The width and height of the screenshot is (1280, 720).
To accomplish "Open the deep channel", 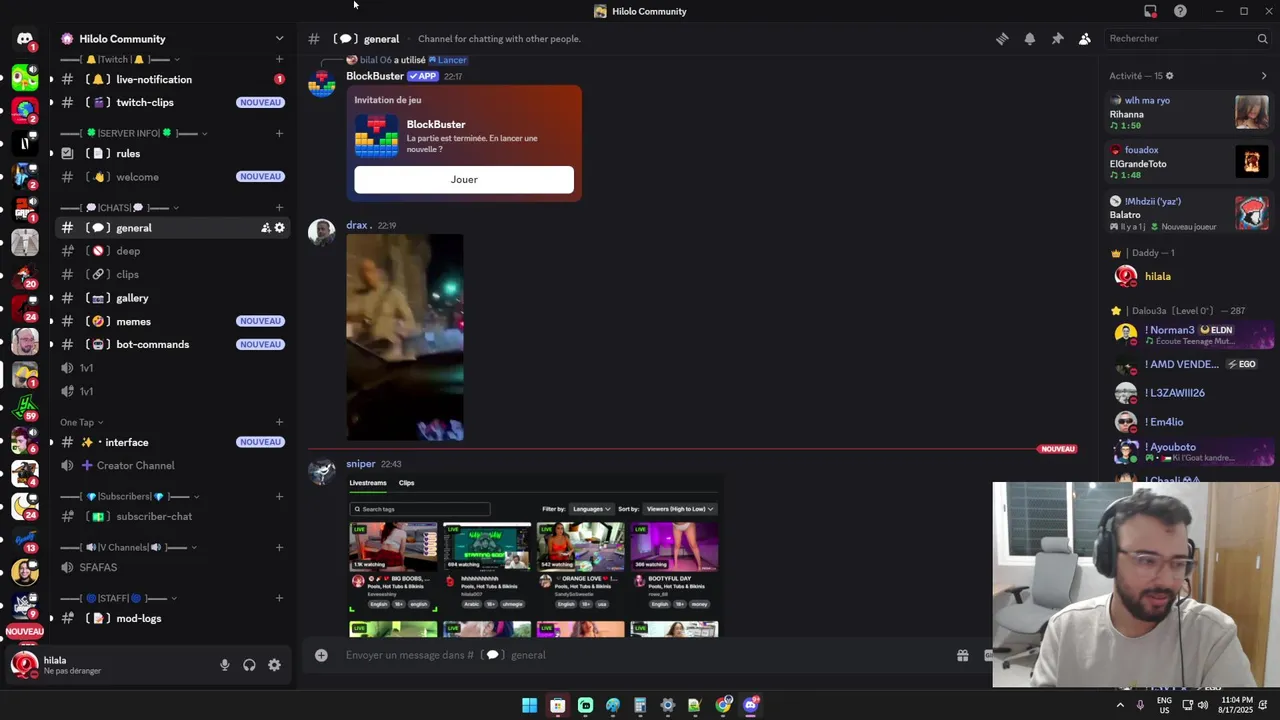I will click(173, 251).
